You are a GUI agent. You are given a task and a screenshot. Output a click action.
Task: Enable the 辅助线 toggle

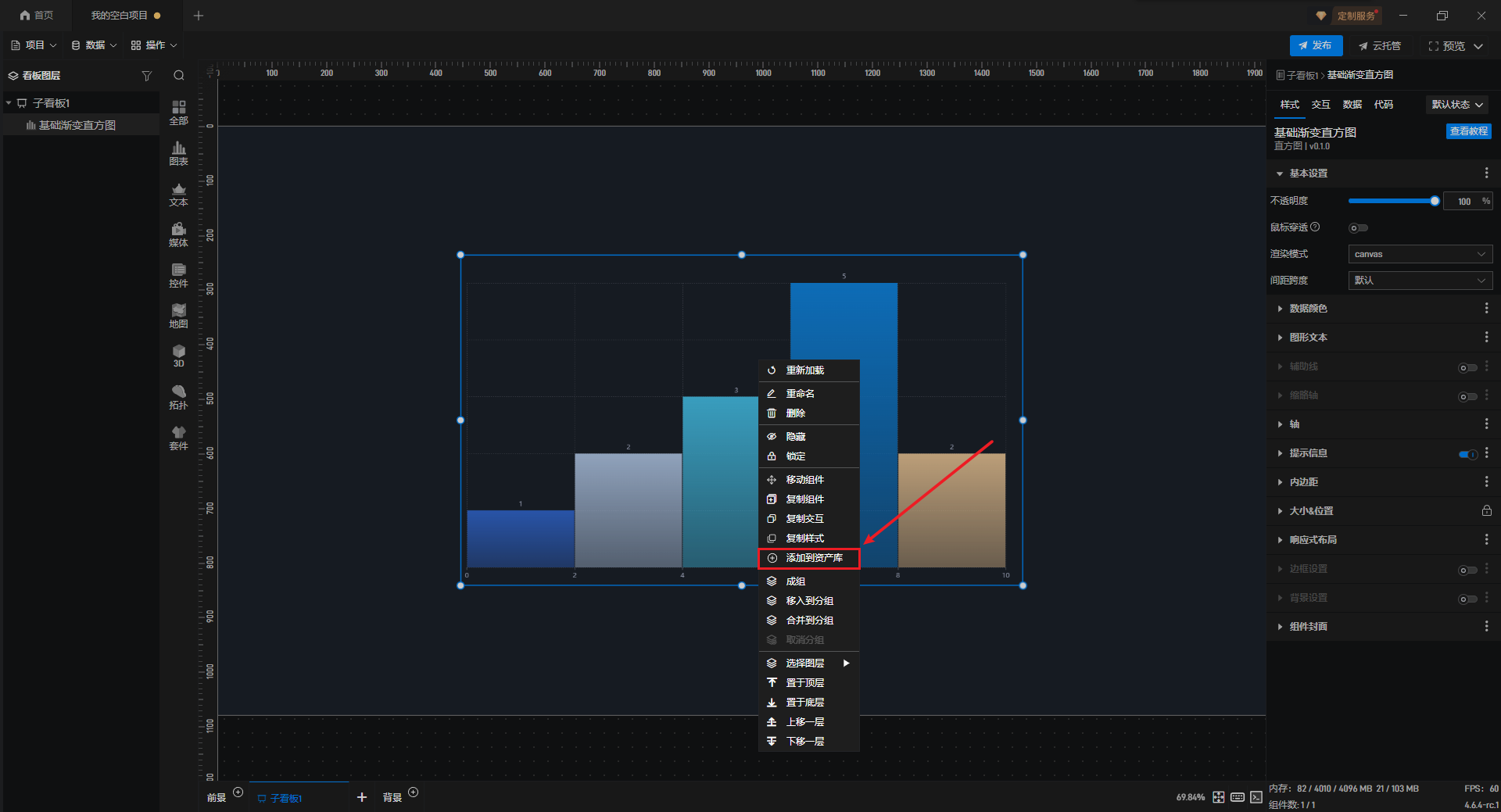tap(1467, 367)
